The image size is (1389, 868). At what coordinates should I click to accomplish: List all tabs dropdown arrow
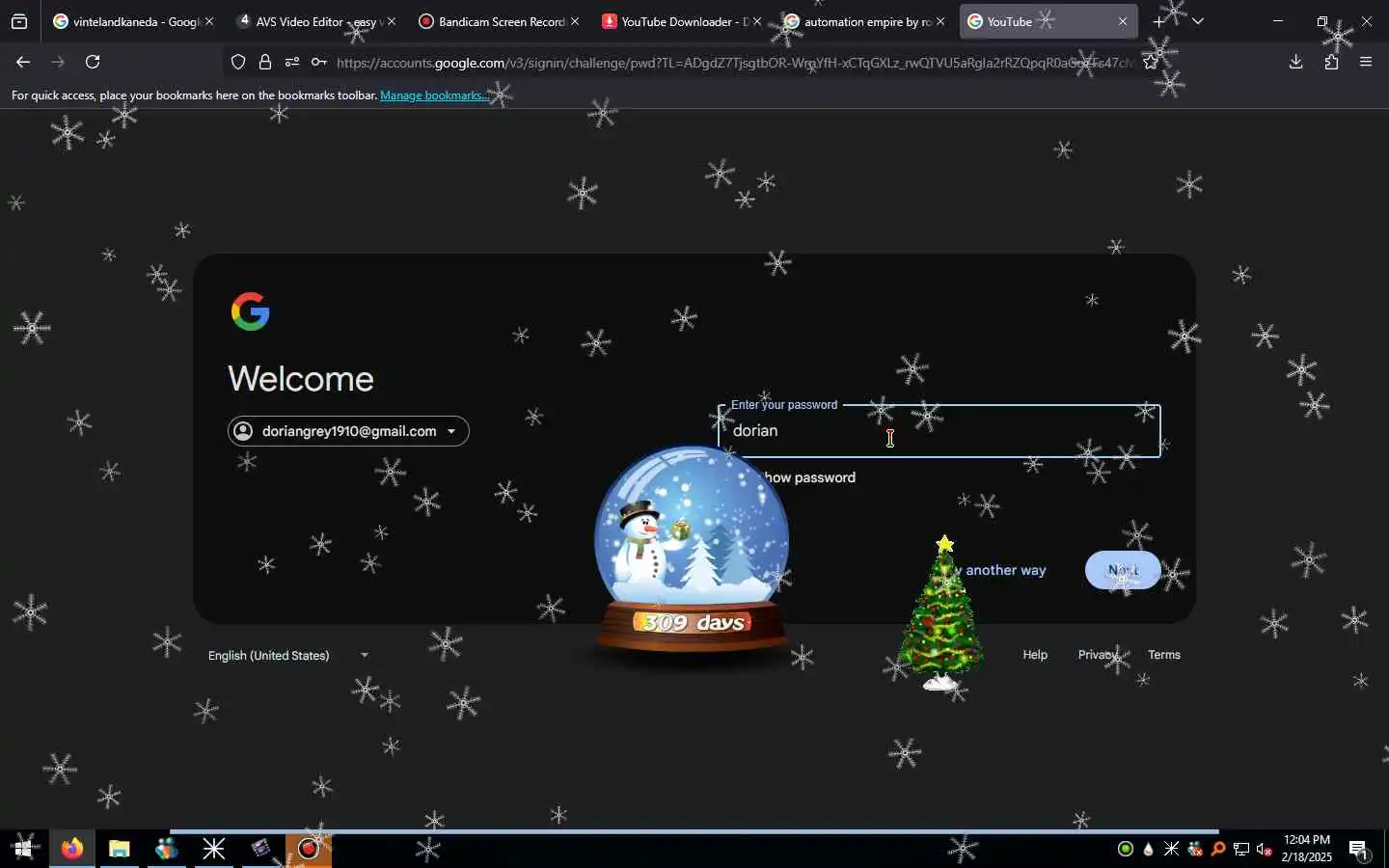click(x=1198, y=21)
